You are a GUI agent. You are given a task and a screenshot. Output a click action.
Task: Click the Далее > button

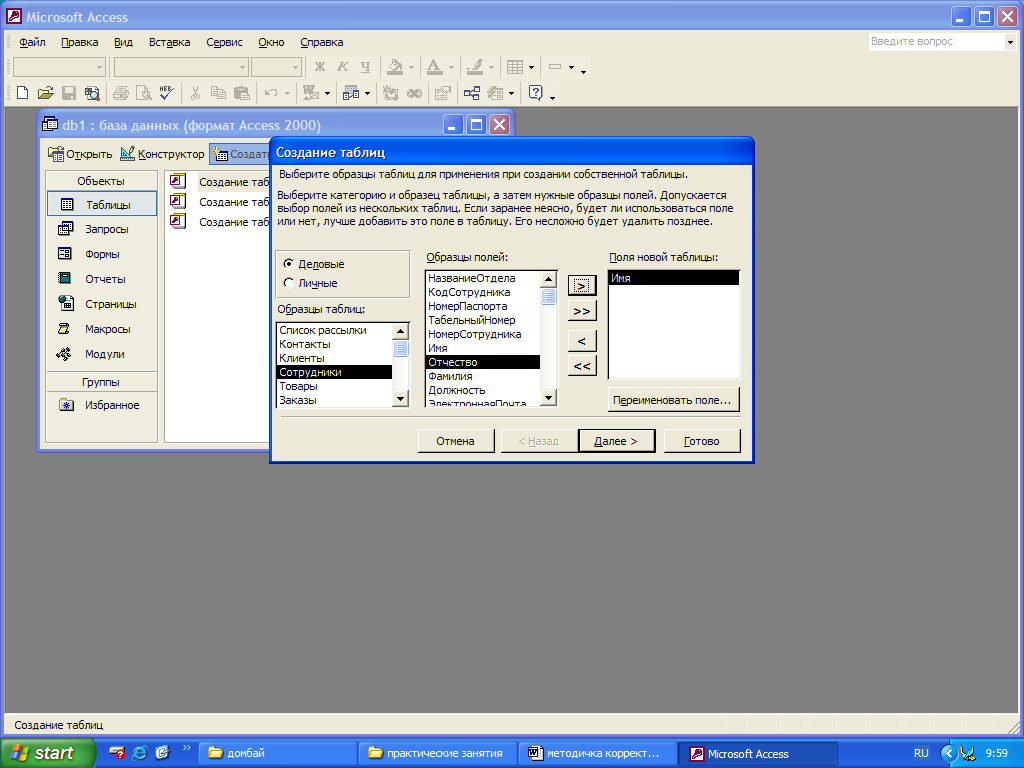(616, 441)
